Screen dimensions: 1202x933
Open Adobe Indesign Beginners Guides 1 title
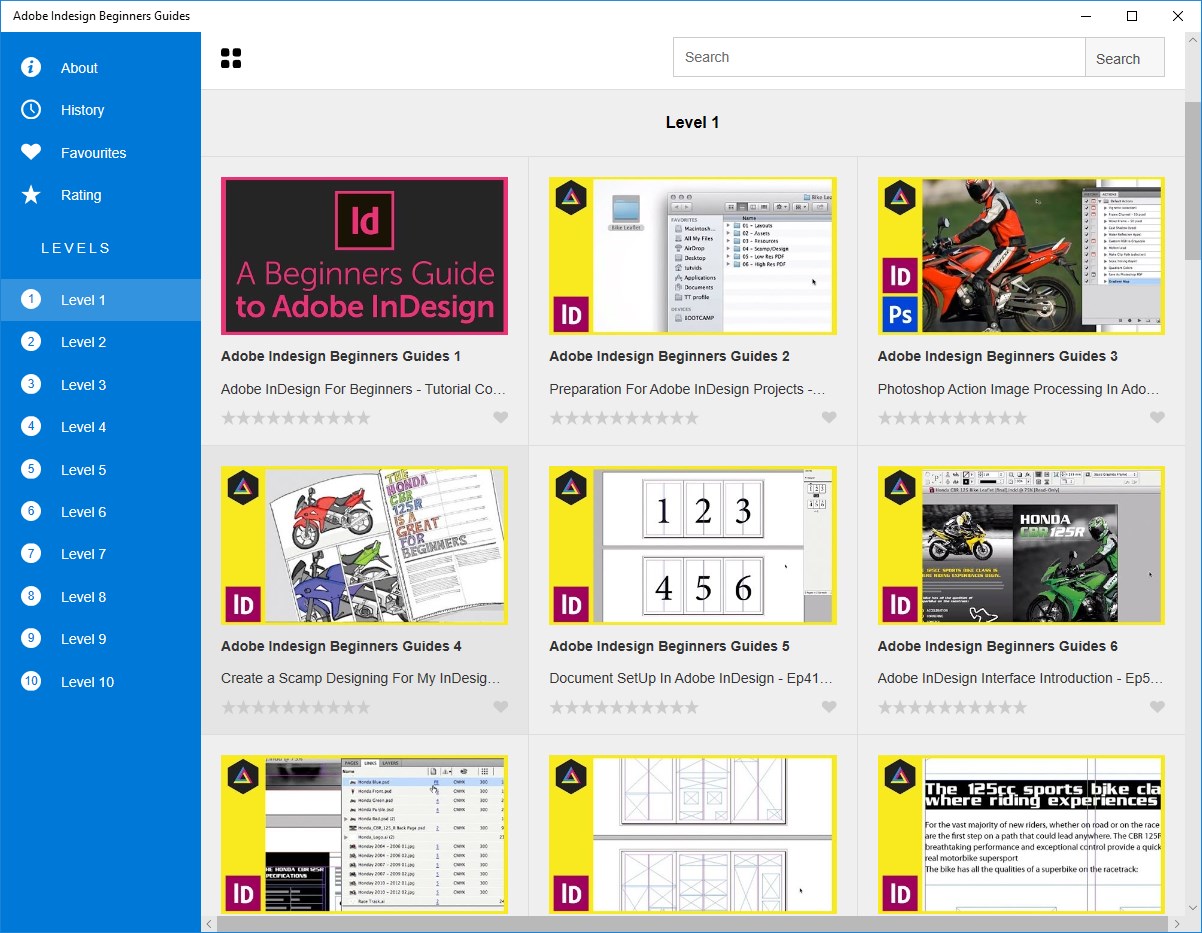(x=341, y=356)
